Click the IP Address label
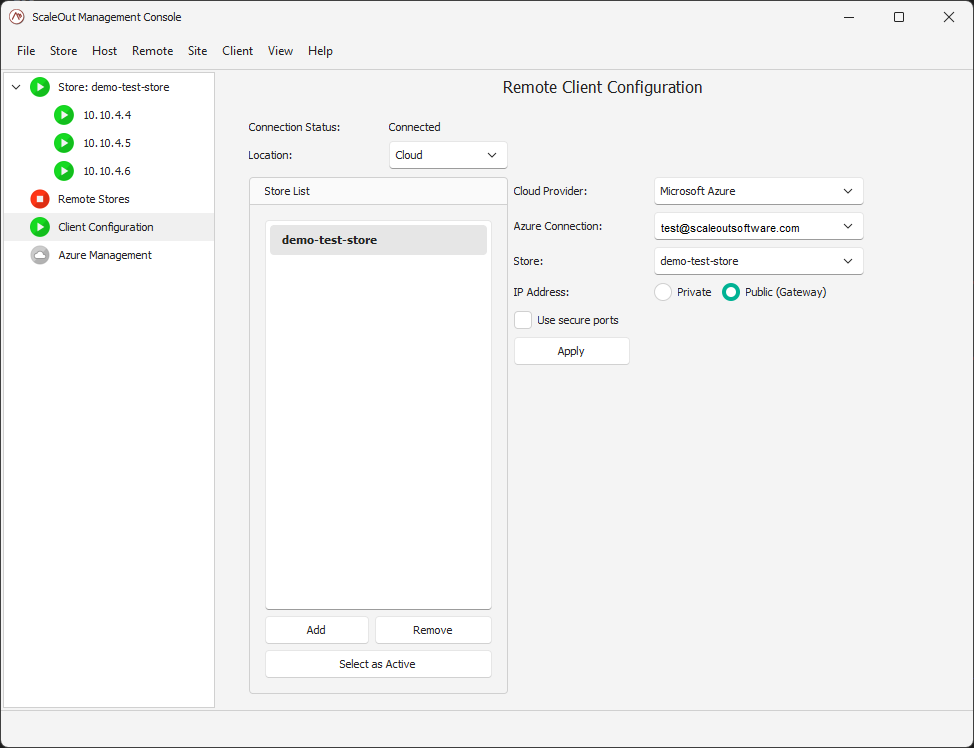The height and width of the screenshot is (748, 974). coord(541,292)
